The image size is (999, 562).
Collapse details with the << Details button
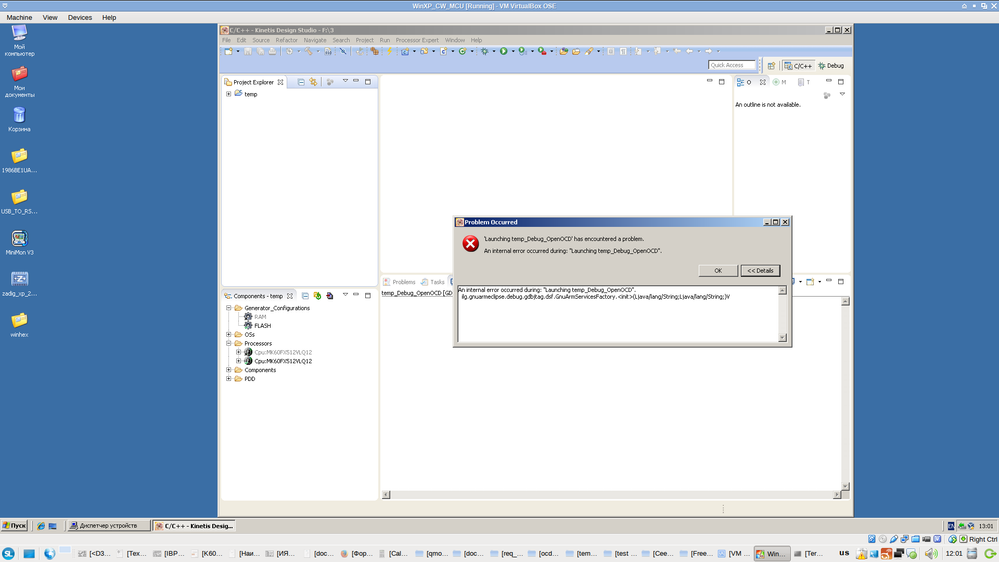[x=760, y=271]
